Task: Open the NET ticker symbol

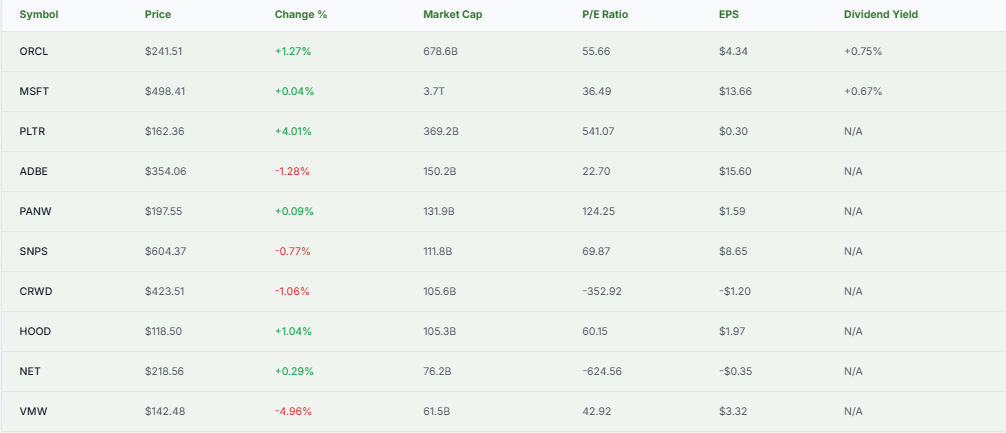Action: point(30,371)
